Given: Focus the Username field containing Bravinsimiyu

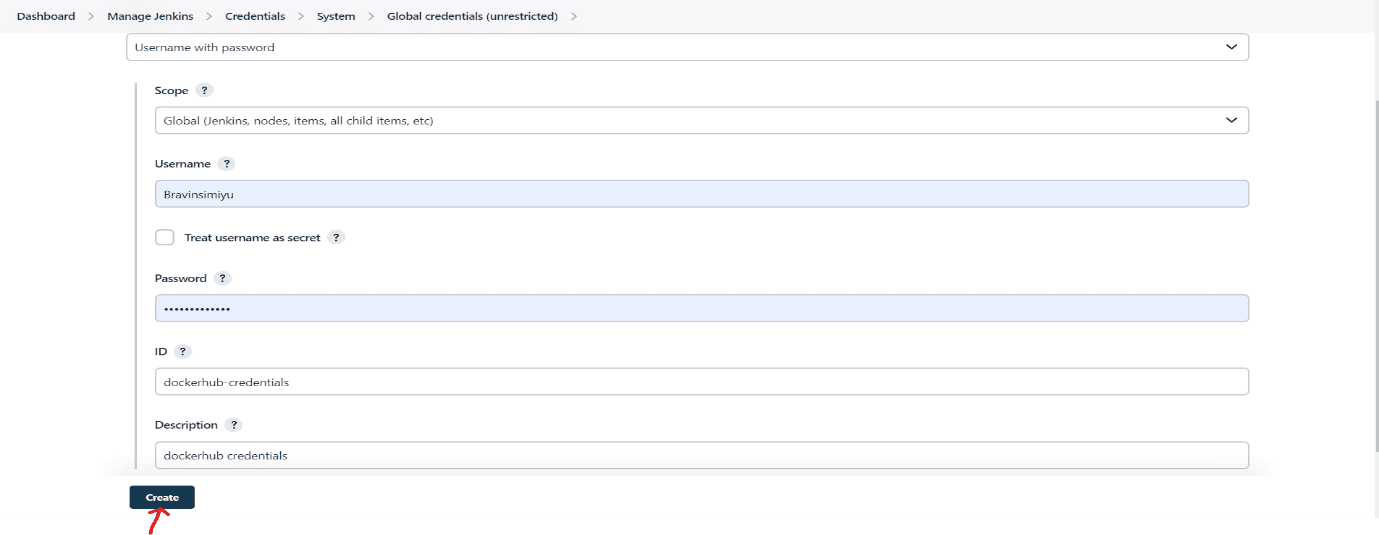Looking at the screenshot, I should point(701,194).
